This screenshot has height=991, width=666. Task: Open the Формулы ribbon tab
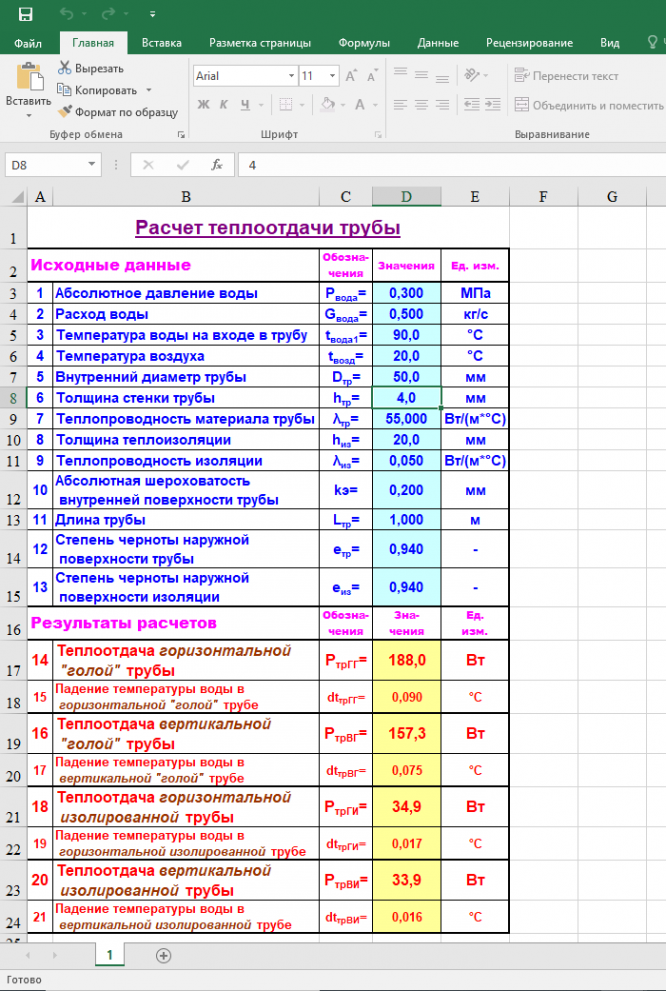point(364,43)
